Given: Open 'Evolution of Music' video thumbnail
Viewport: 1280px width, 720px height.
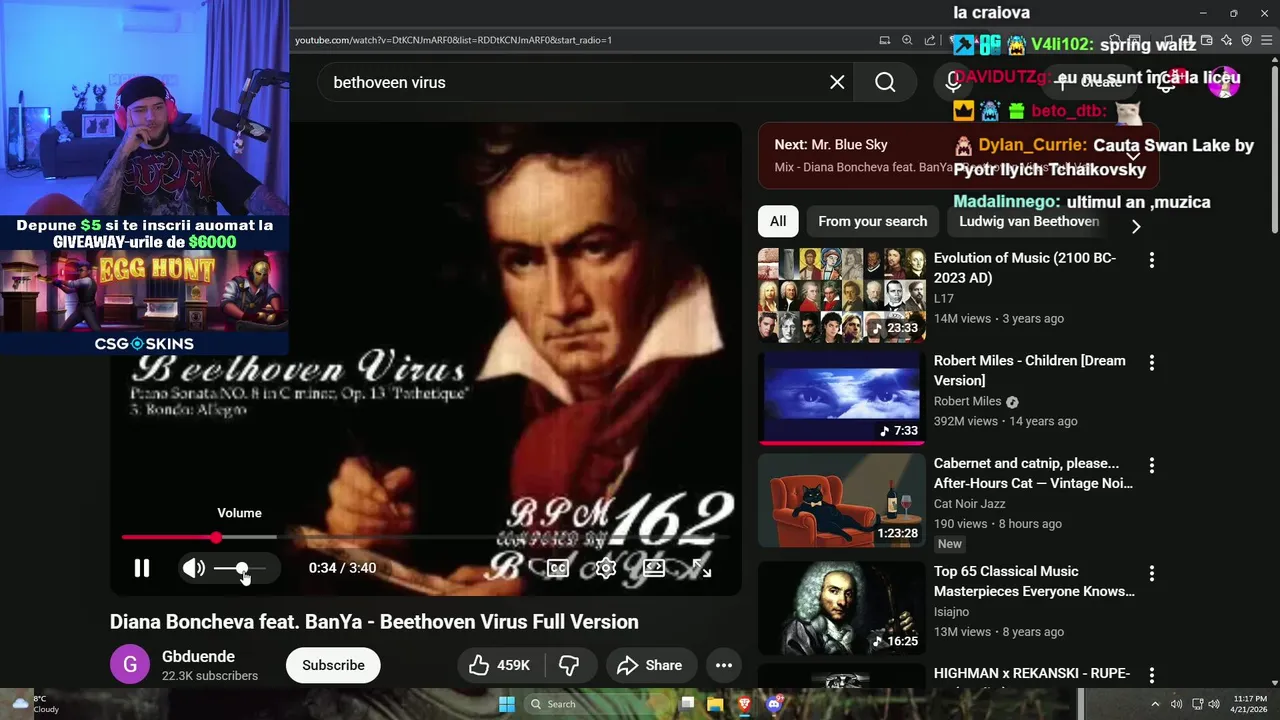Looking at the screenshot, I should pos(842,295).
